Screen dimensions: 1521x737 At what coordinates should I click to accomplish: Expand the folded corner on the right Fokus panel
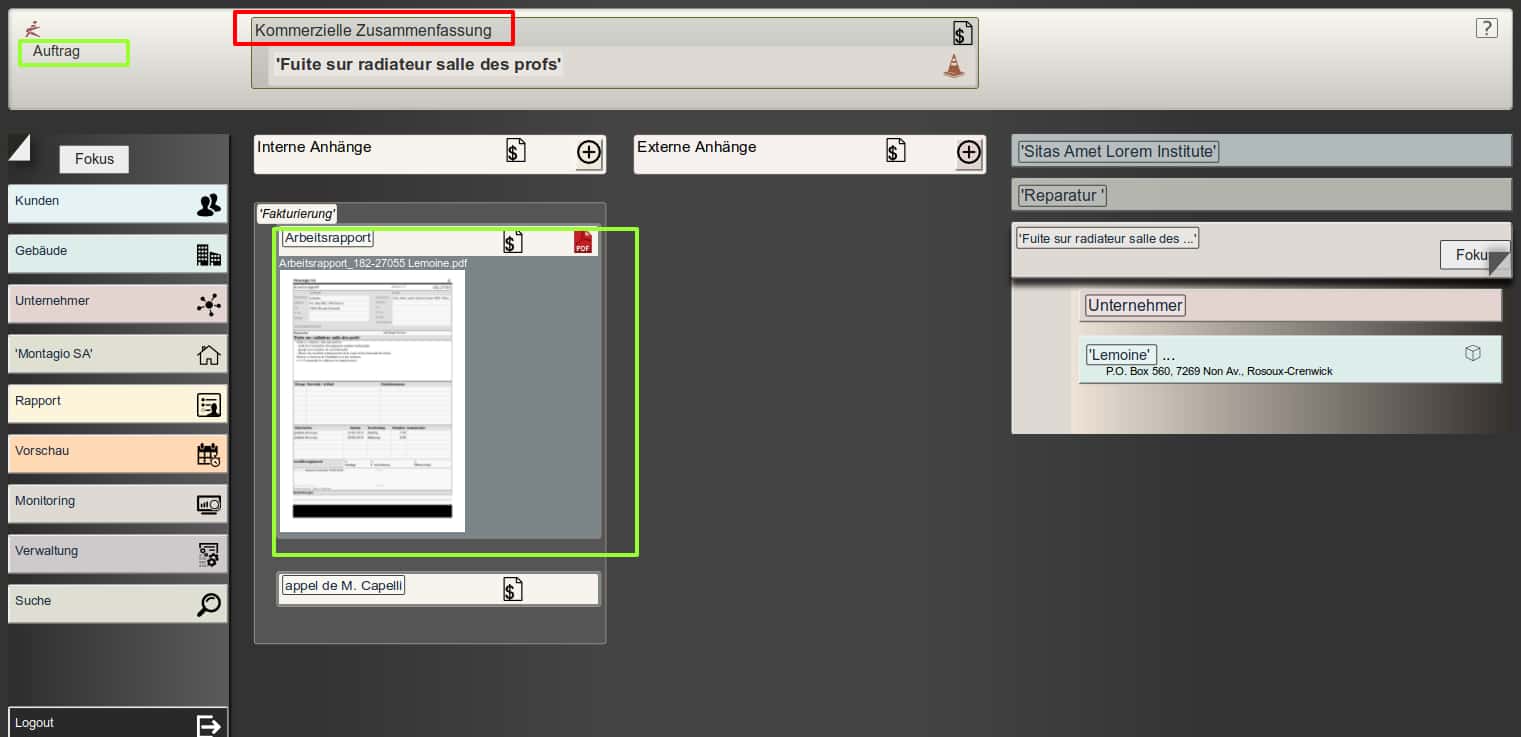[1498, 264]
